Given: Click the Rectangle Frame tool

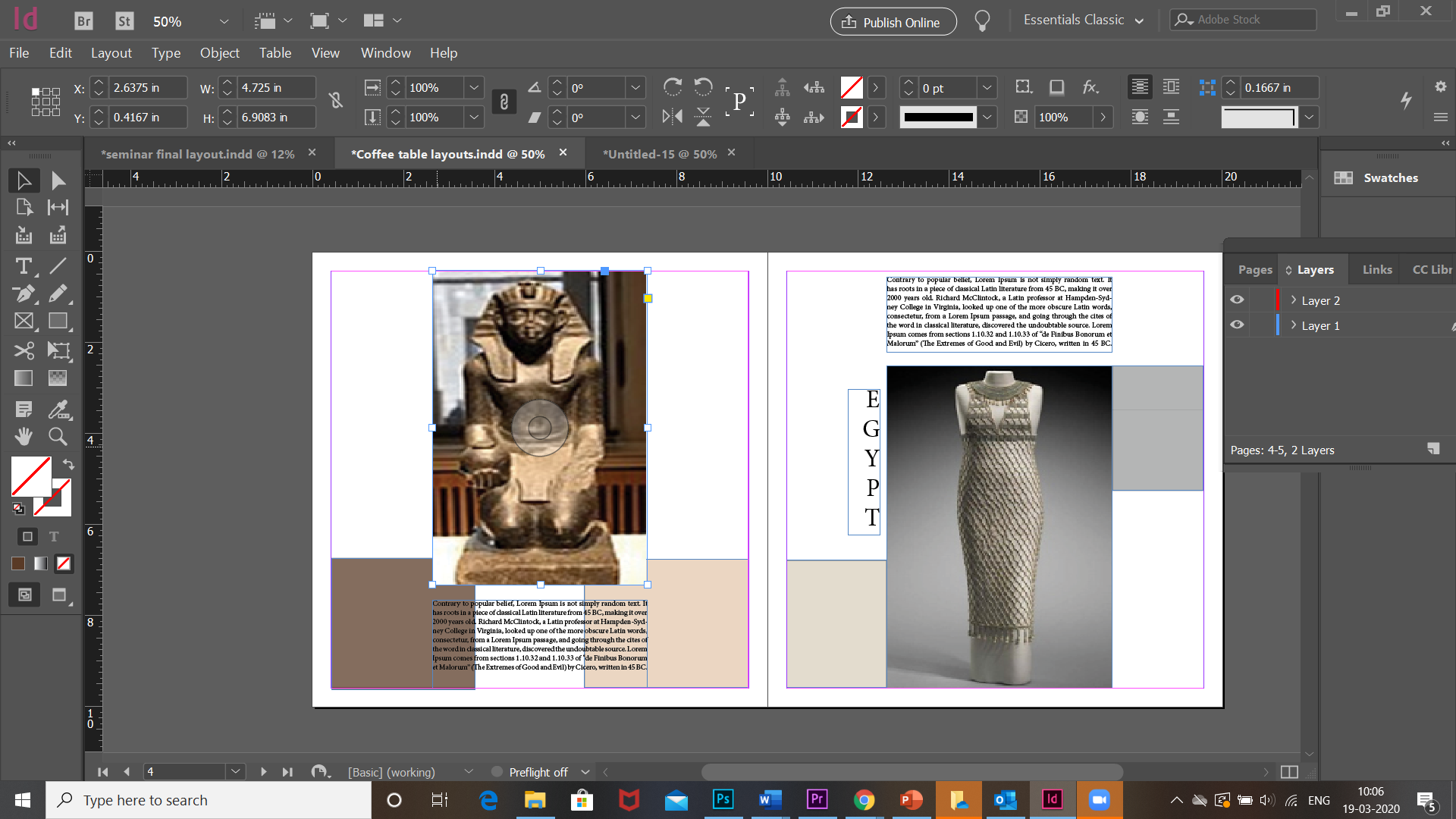Looking at the screenshot, I should [x=24, y=321].
